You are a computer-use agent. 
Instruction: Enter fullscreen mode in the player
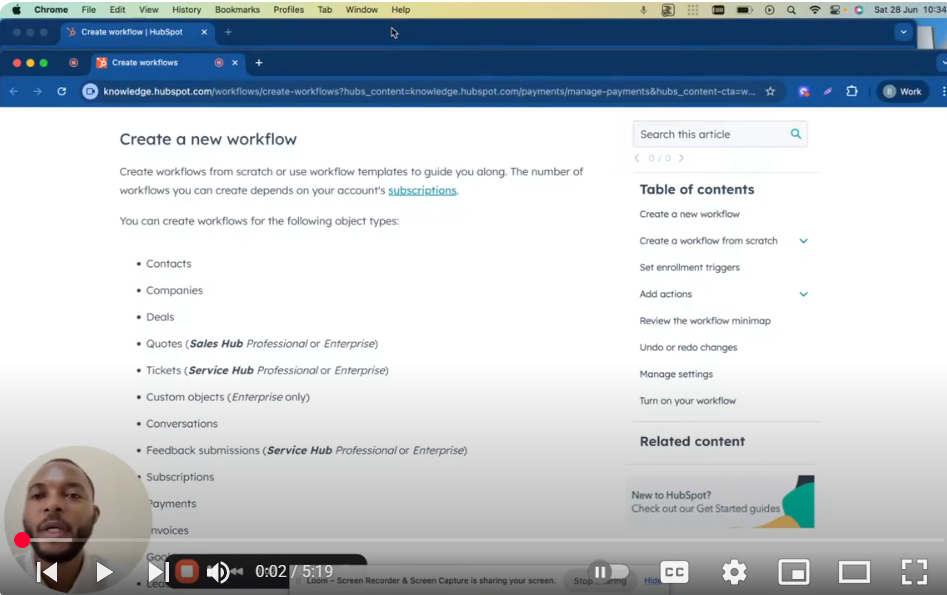tap(914, 571)
